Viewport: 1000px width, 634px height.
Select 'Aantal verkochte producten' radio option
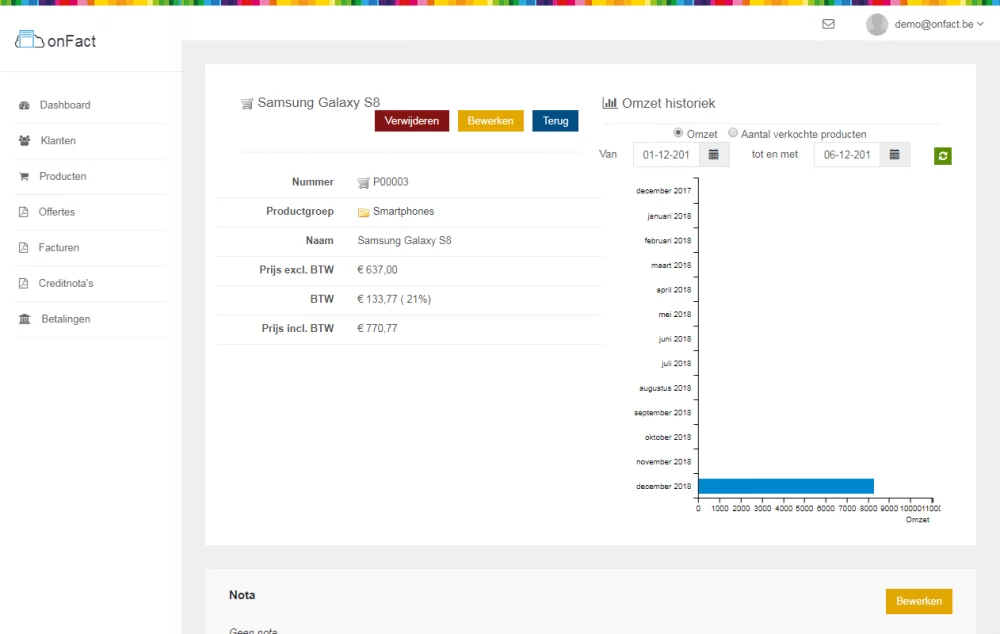(733, 133)
